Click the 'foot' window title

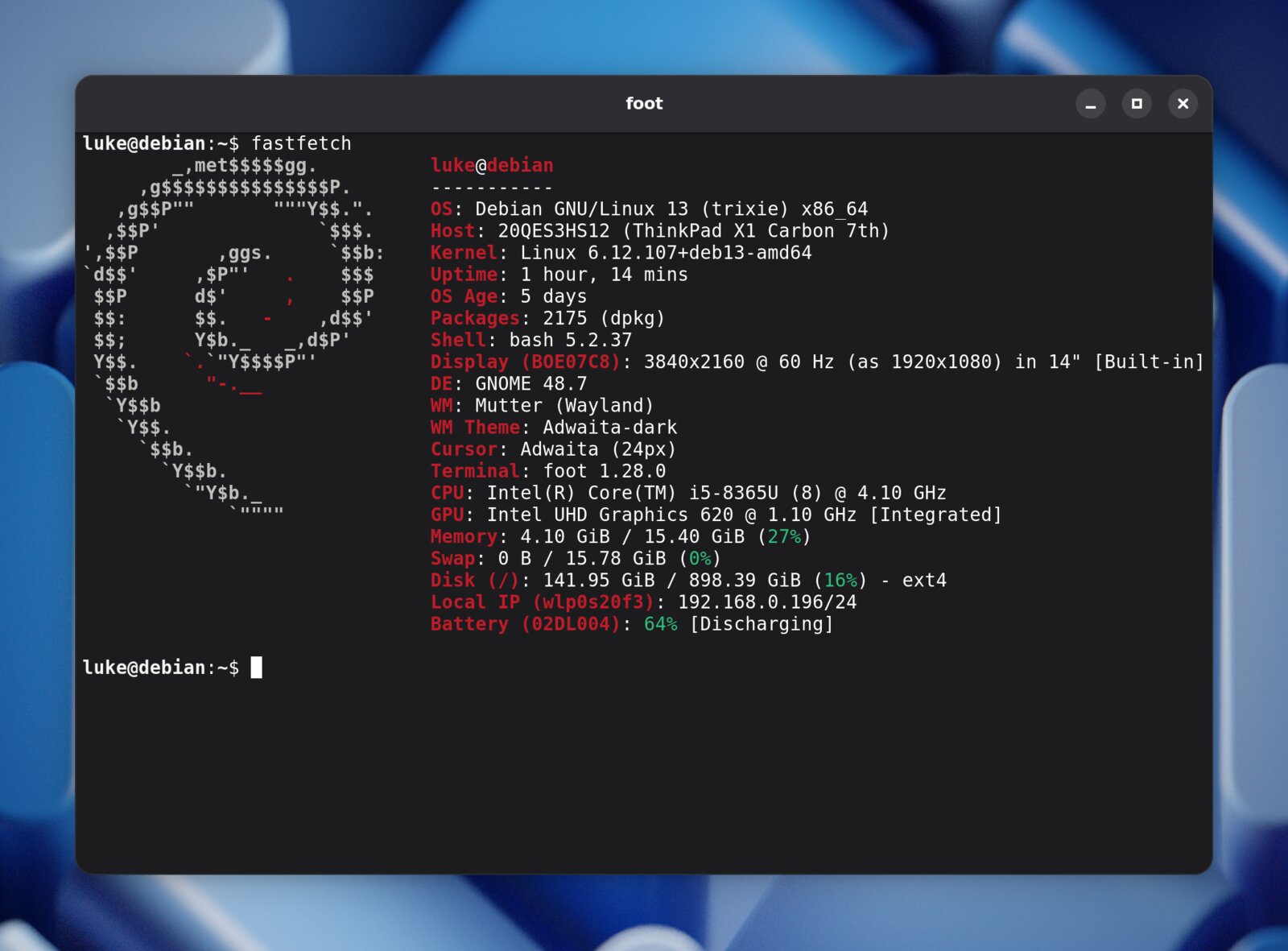[644, 103]
